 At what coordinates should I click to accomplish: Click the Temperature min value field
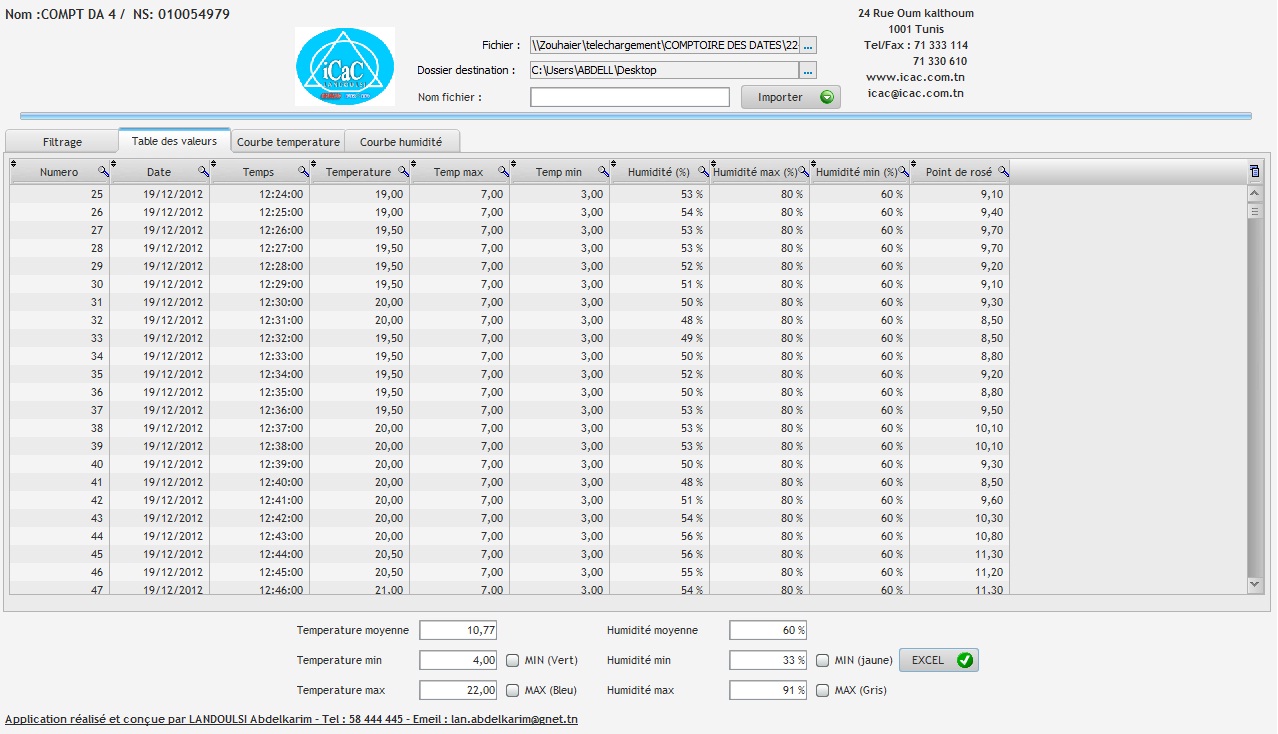(x=458, y=660)
